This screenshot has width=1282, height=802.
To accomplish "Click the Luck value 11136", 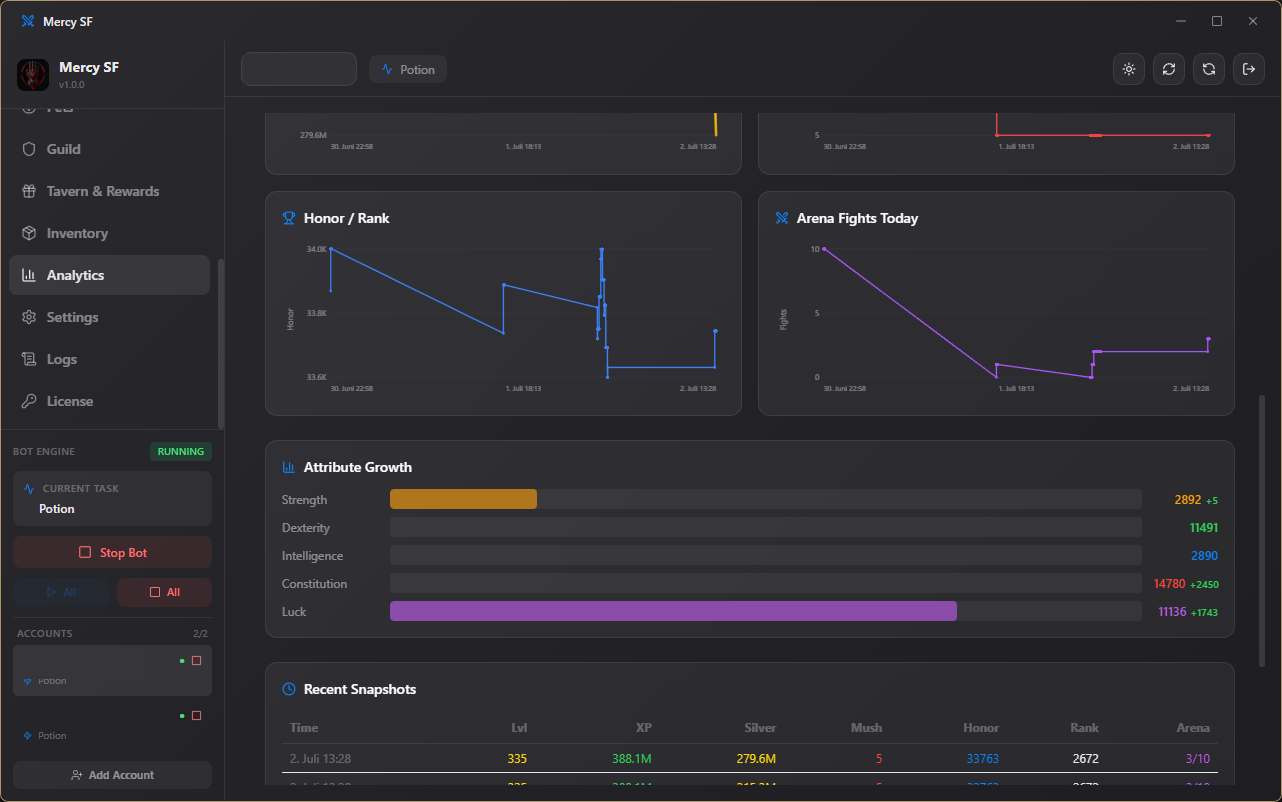I will click(x=1172, y=612).
